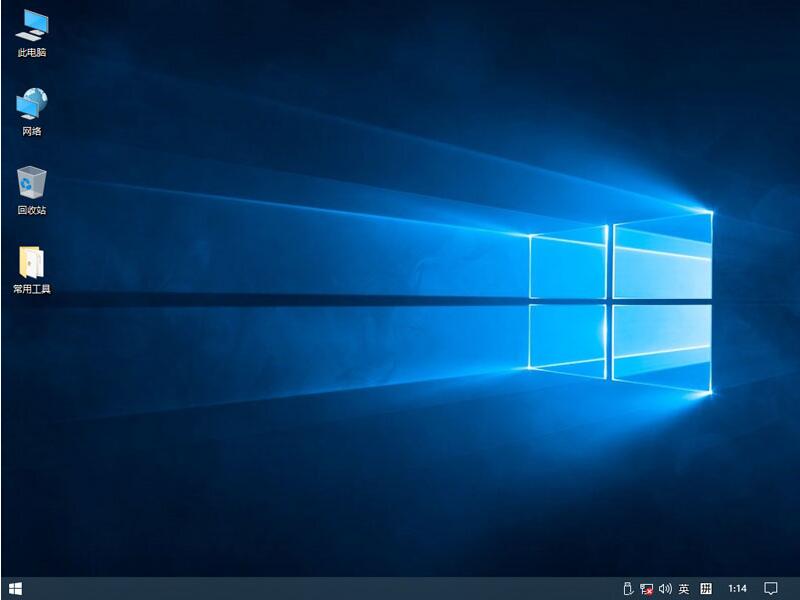Image resolution: width=800 pixels, height=600 pixels.
Task: Open the disconnected network tray icon
Action: coord(646,589)
